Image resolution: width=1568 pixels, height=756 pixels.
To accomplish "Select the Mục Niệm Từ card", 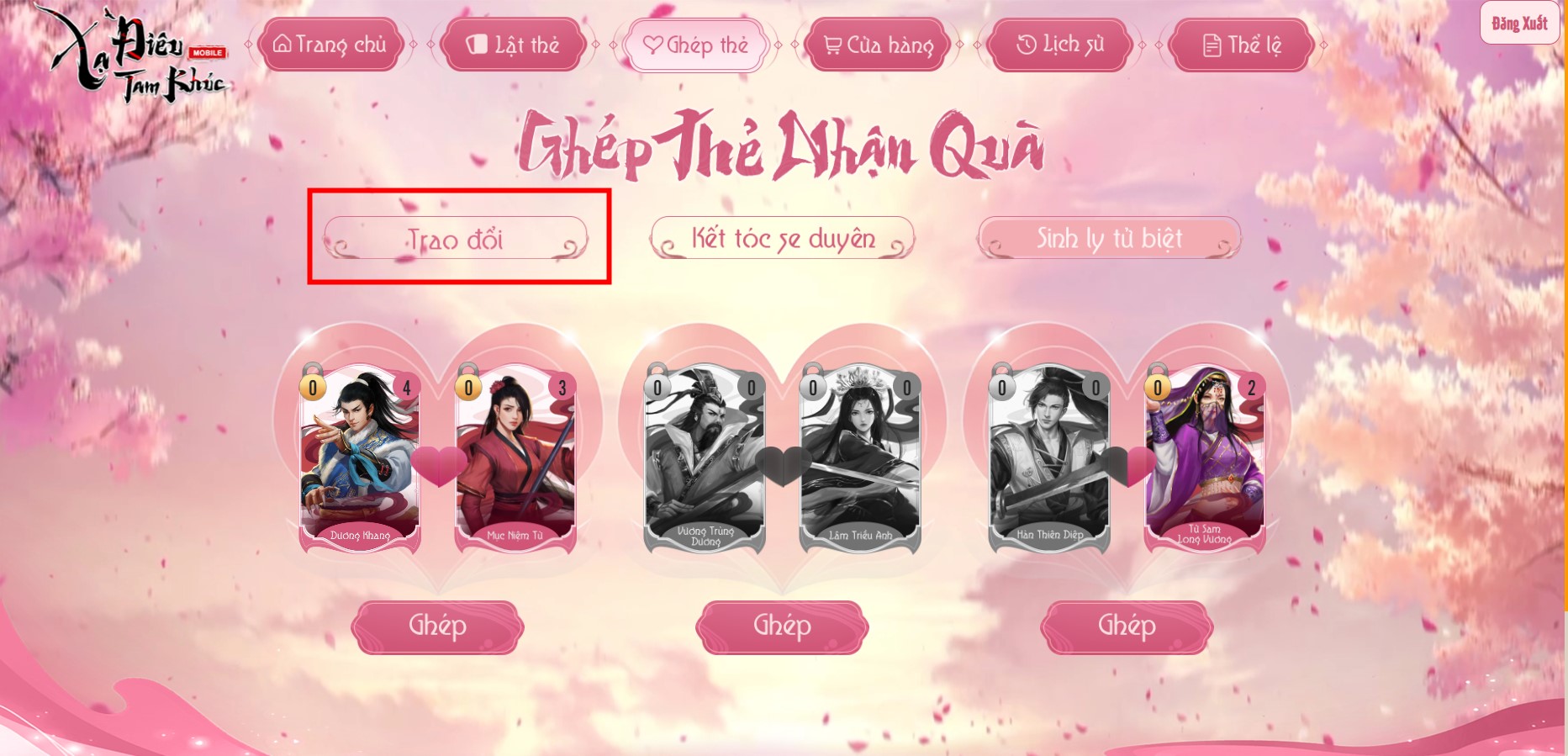I will (x=515, y=458).
